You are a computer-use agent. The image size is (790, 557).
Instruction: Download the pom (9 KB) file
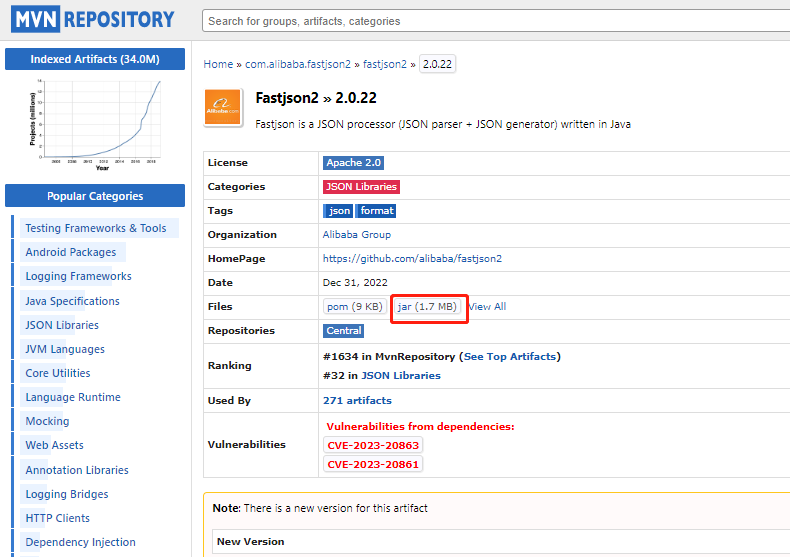pos(355,306)
